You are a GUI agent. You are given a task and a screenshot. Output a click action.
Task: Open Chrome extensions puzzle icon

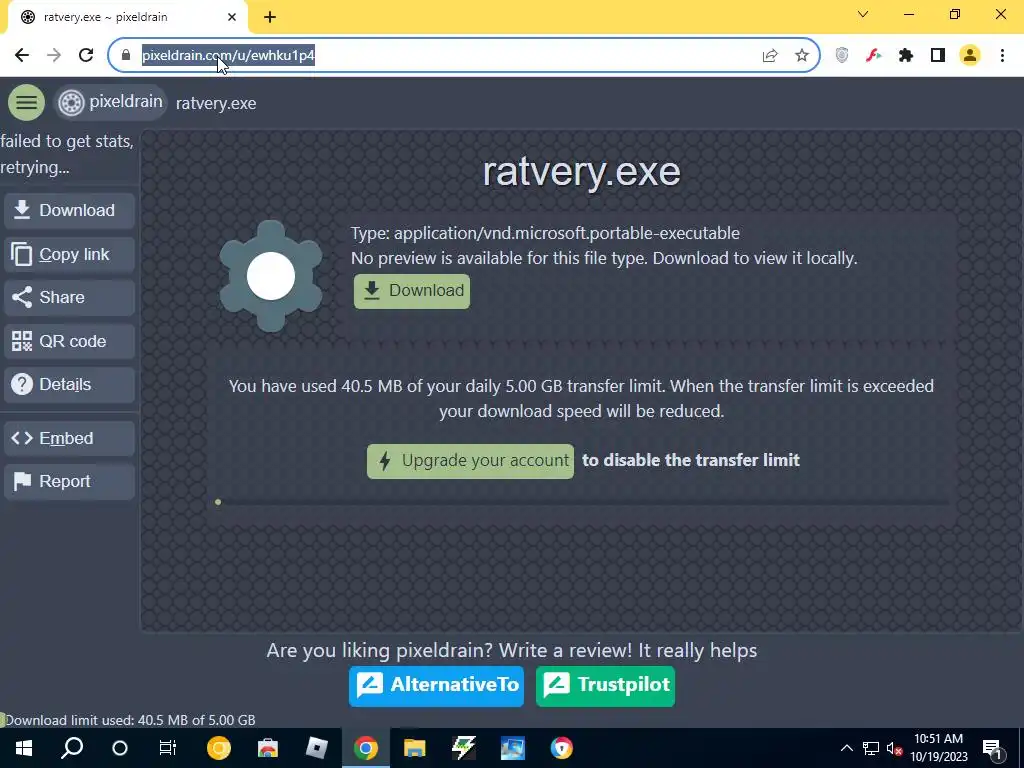(906, 56)
